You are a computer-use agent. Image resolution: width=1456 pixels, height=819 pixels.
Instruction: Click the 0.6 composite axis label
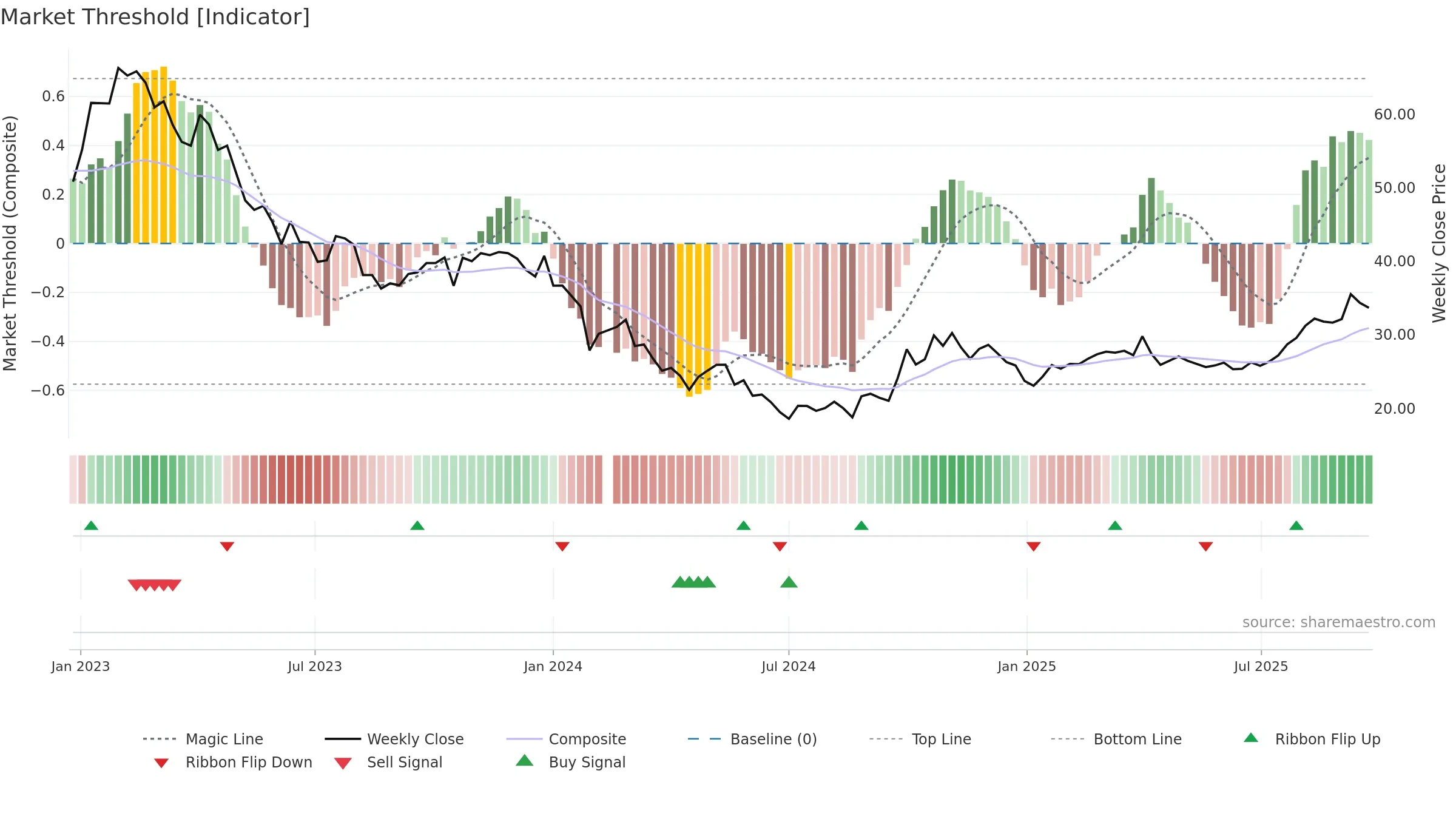pyautogui.click(x=53, y=96)
